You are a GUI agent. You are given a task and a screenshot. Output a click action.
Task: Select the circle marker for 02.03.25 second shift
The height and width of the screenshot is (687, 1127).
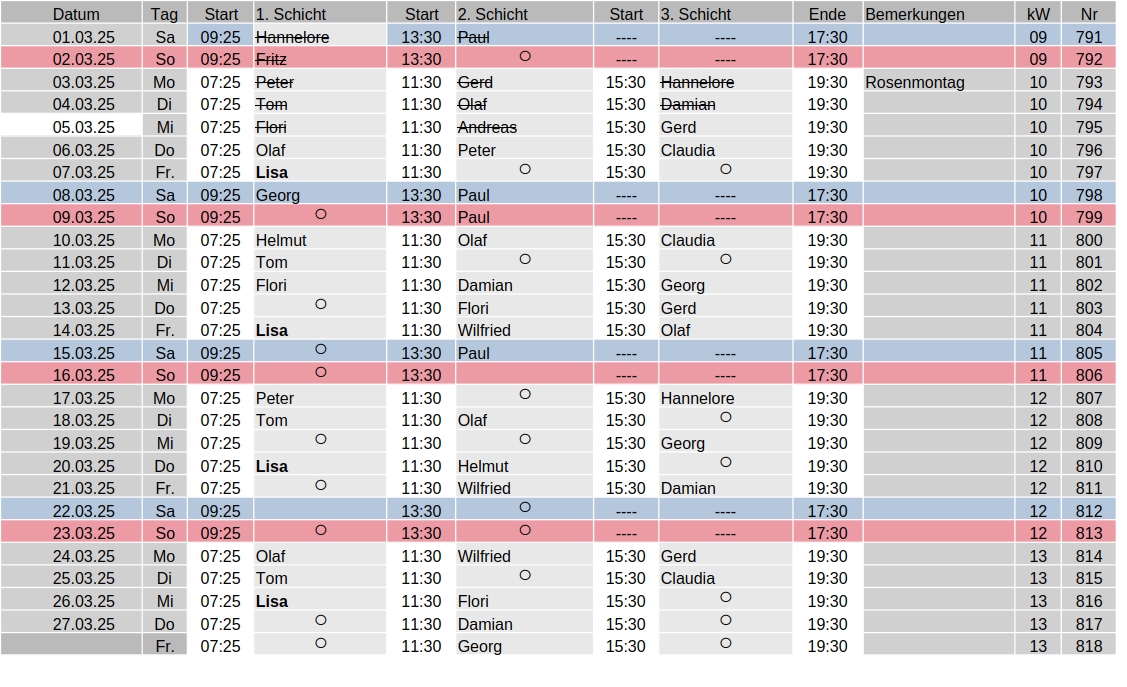click(525, 56)
